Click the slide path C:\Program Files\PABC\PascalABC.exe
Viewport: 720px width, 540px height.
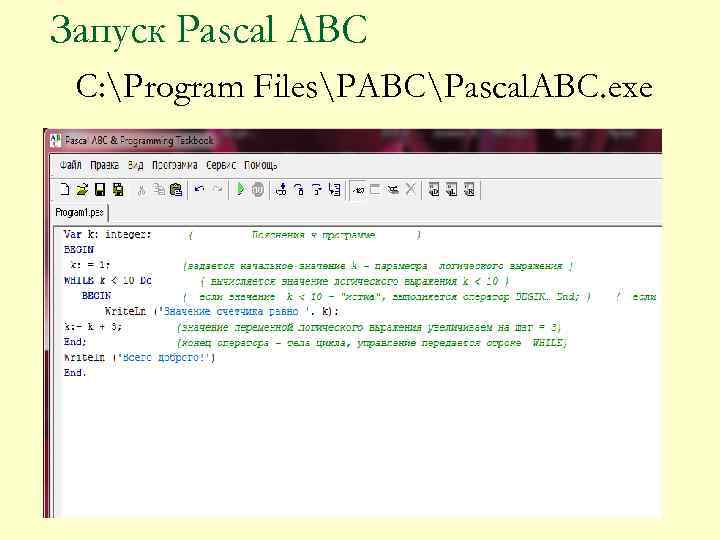pyautogui.click(x=364, y=86)
